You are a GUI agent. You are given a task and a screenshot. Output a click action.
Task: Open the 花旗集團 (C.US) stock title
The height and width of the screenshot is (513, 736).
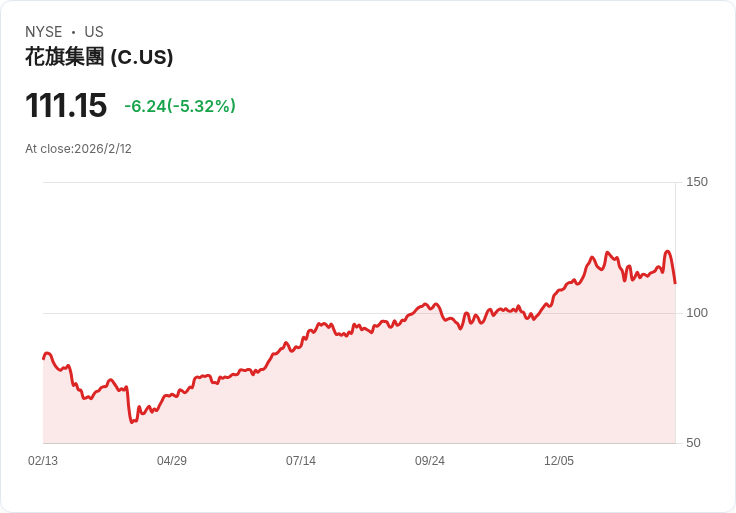coord(99,57)
